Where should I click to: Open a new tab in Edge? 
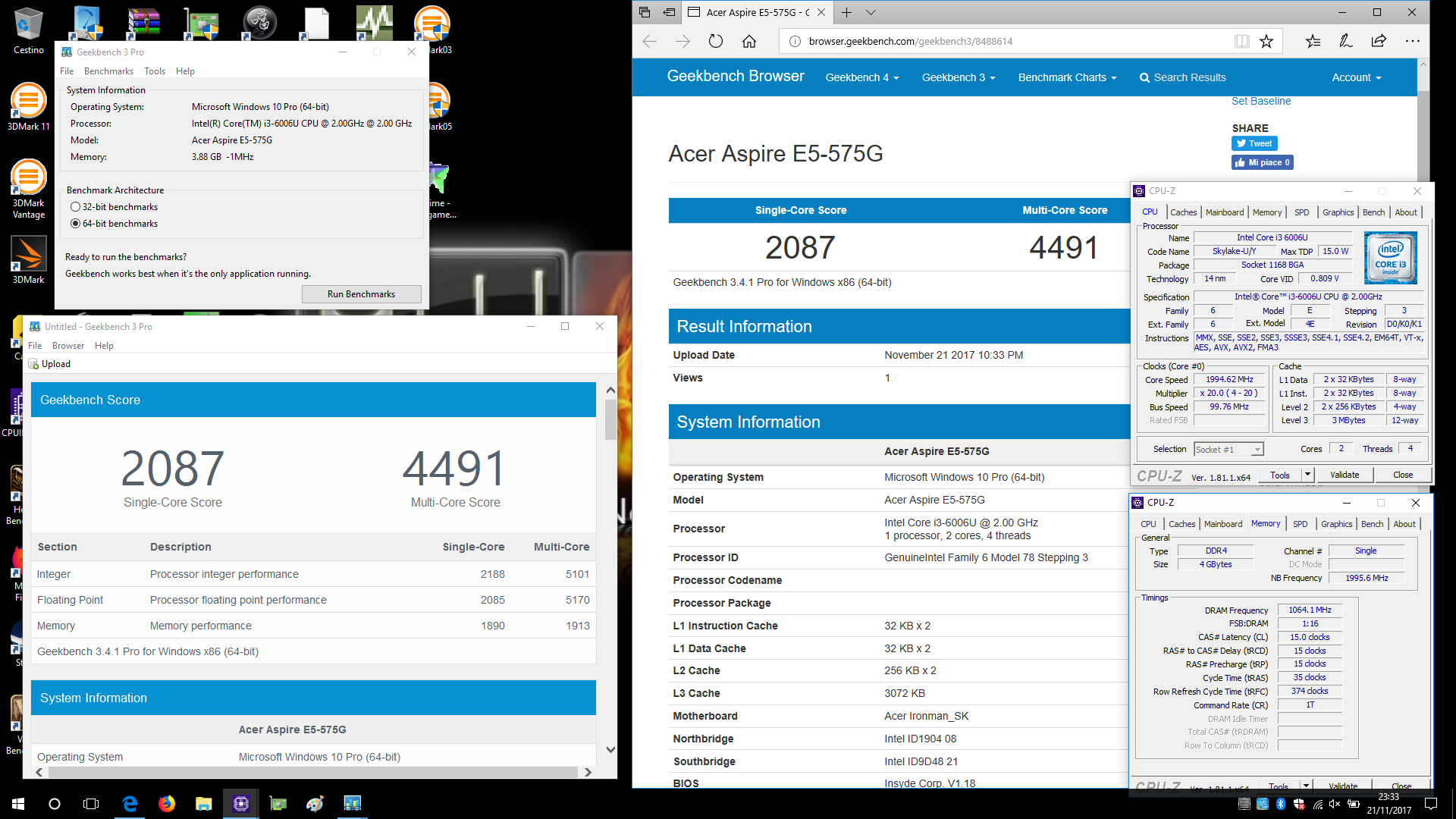coord(846,12)
